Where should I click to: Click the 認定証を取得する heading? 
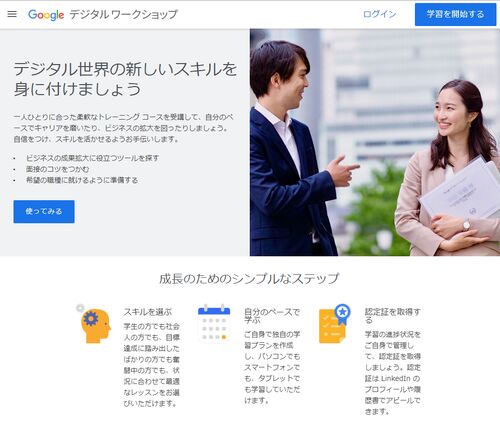point(392,316)
